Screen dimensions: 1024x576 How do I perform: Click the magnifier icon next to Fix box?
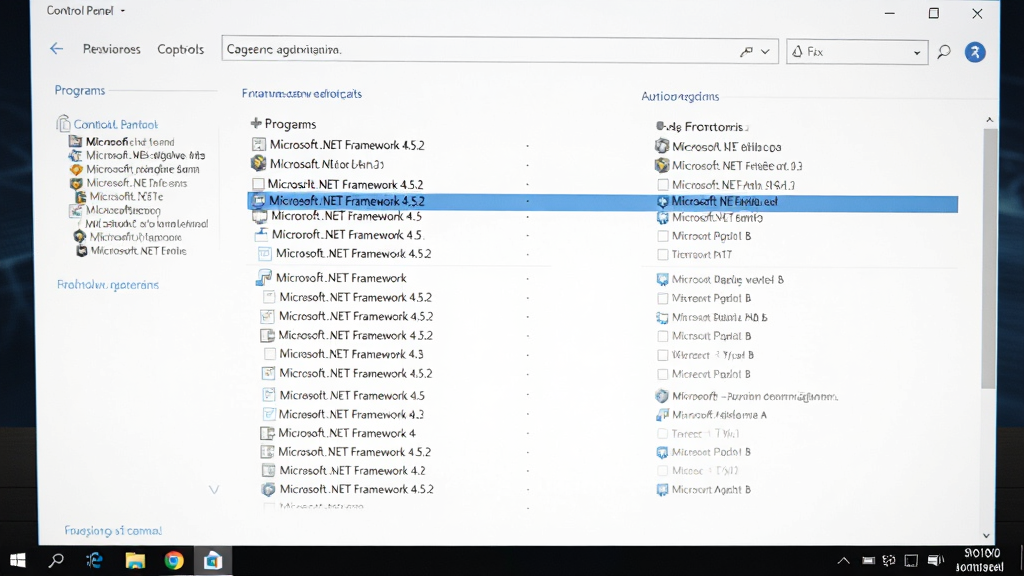coord(944,52)
